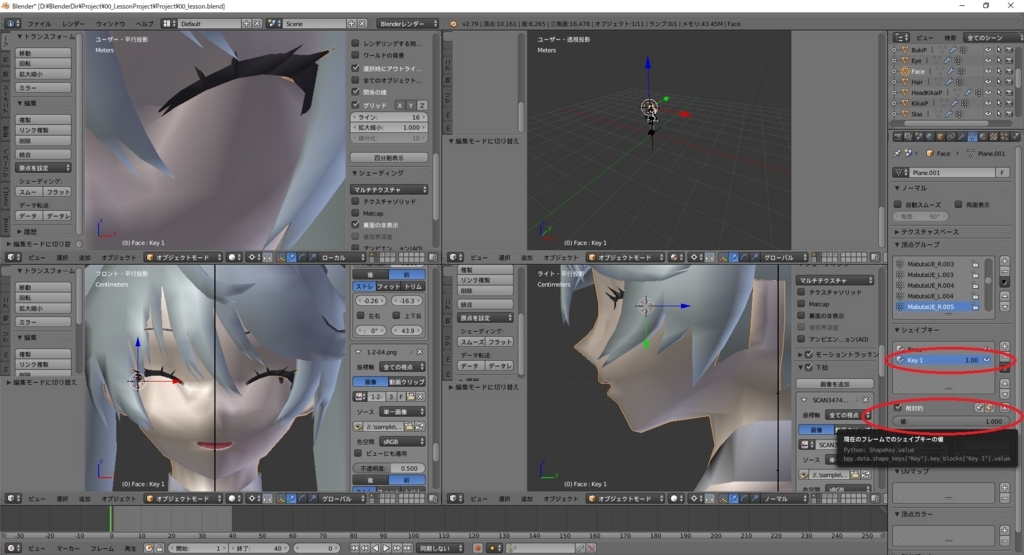
Task: Open the ファイル menu
Action: 39,24
